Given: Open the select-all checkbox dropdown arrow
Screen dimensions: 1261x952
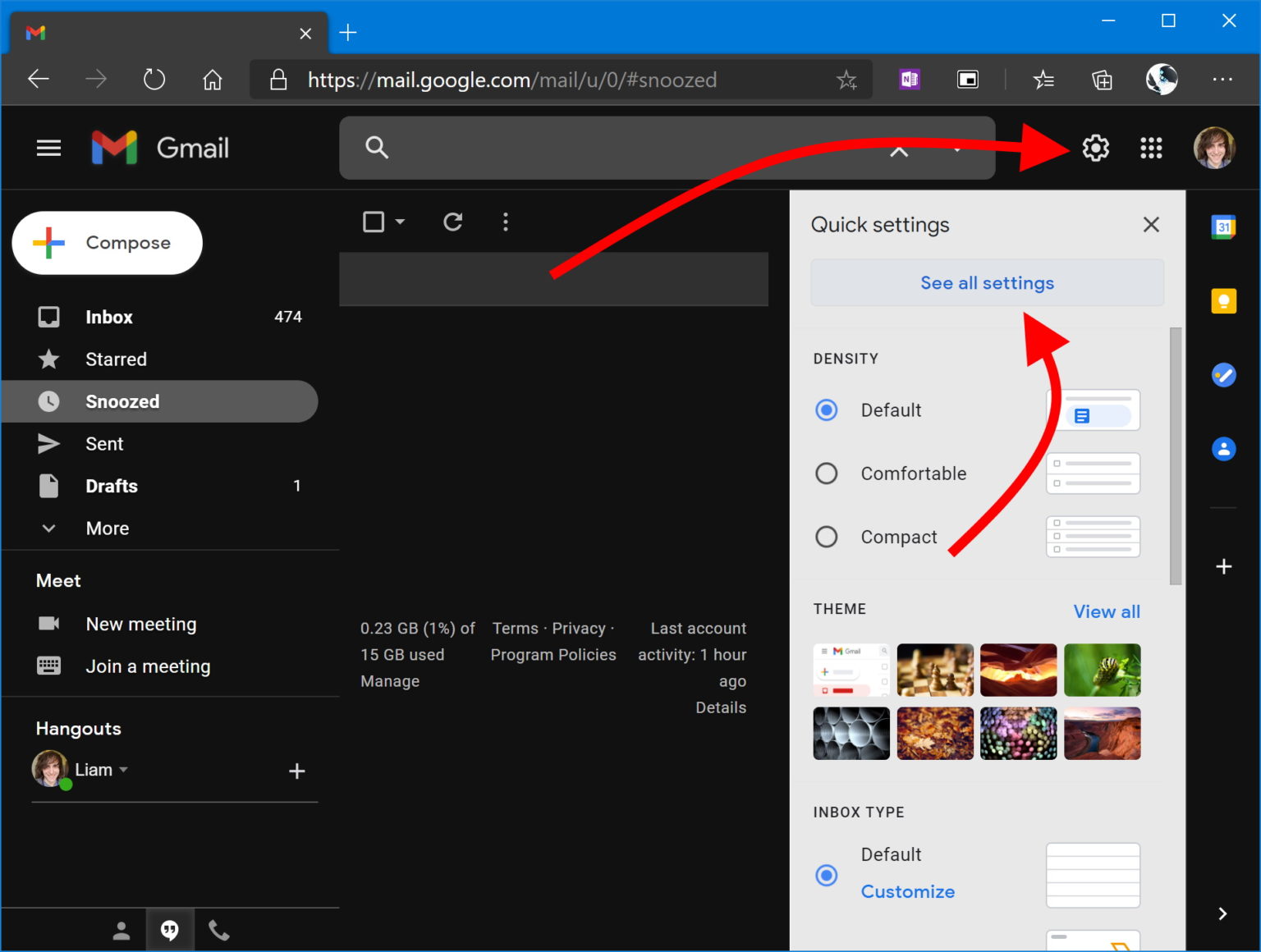Looking at the screenshot, I should 400,222.
